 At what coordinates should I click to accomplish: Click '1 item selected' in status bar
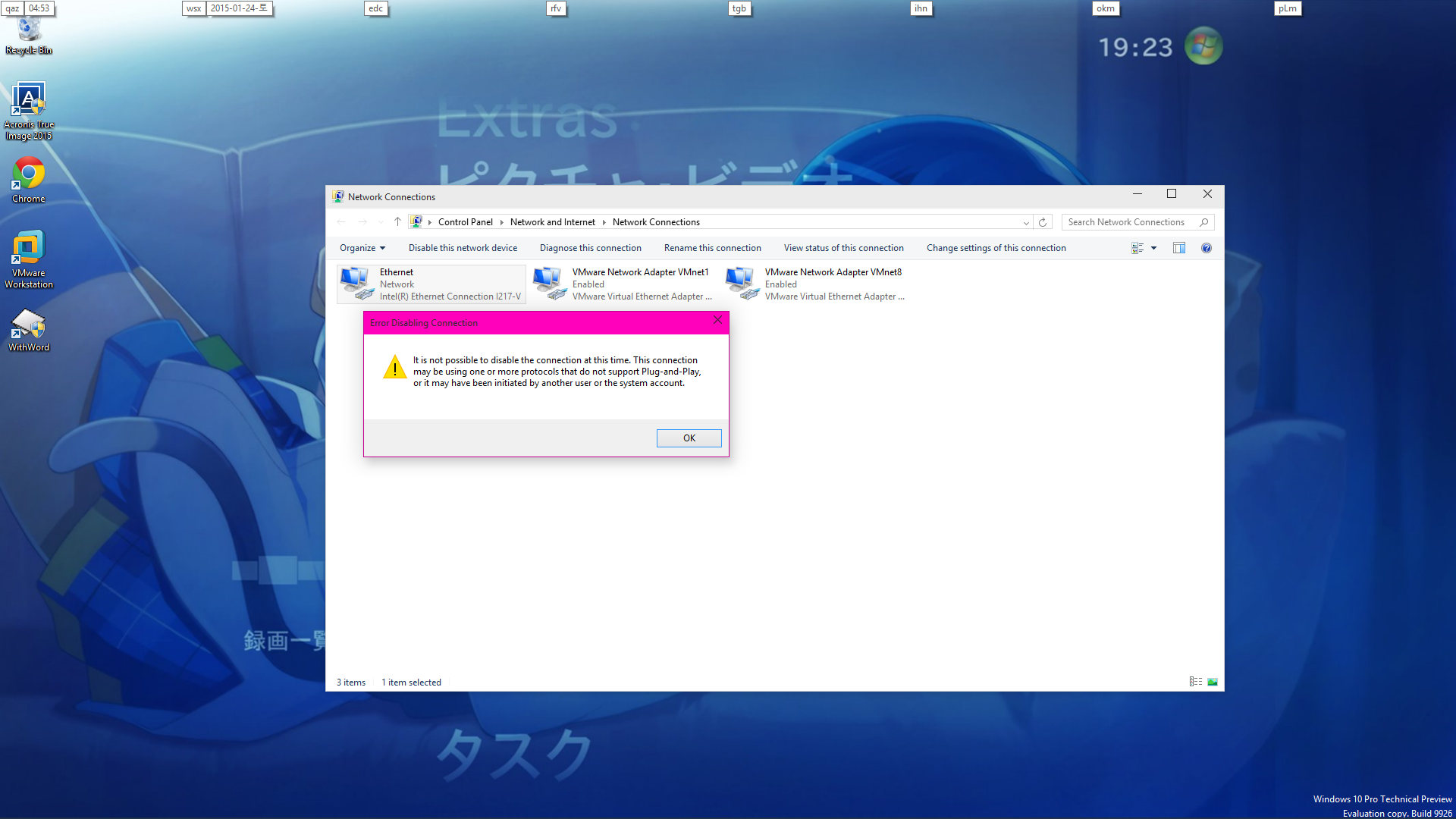click(x=411, y=682)
